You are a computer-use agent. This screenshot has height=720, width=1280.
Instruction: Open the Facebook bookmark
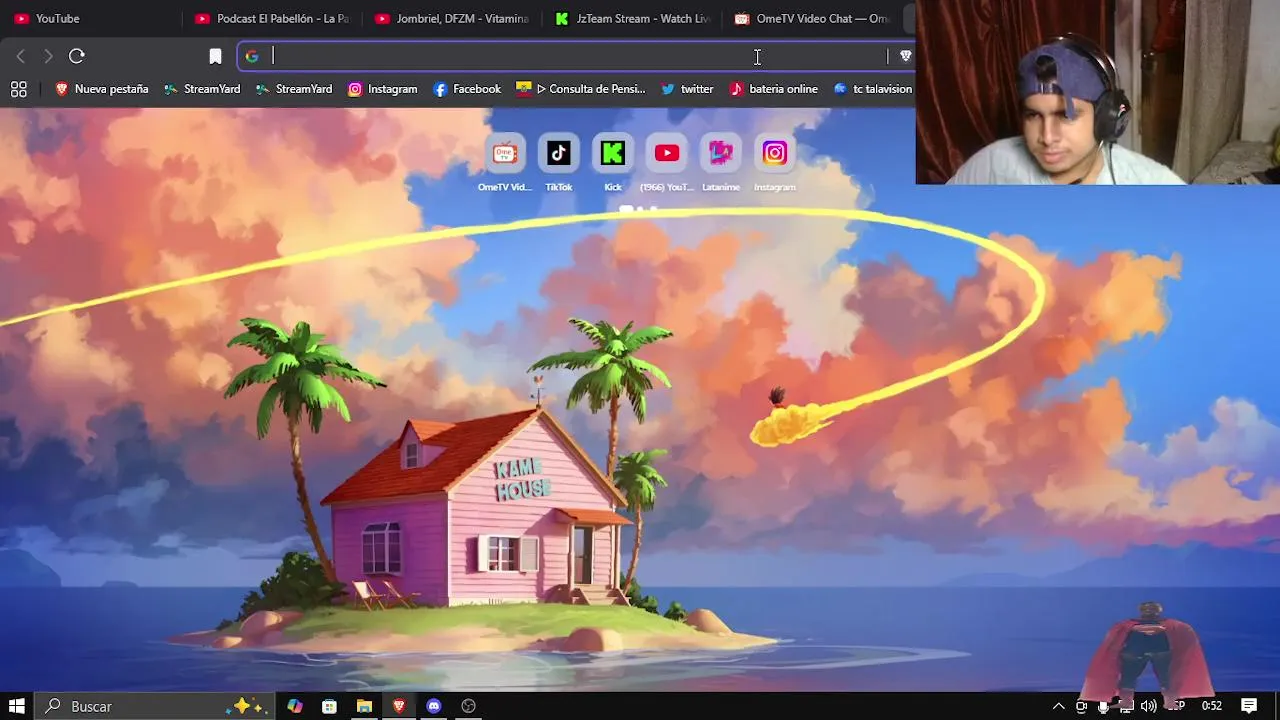coord(467,89)
